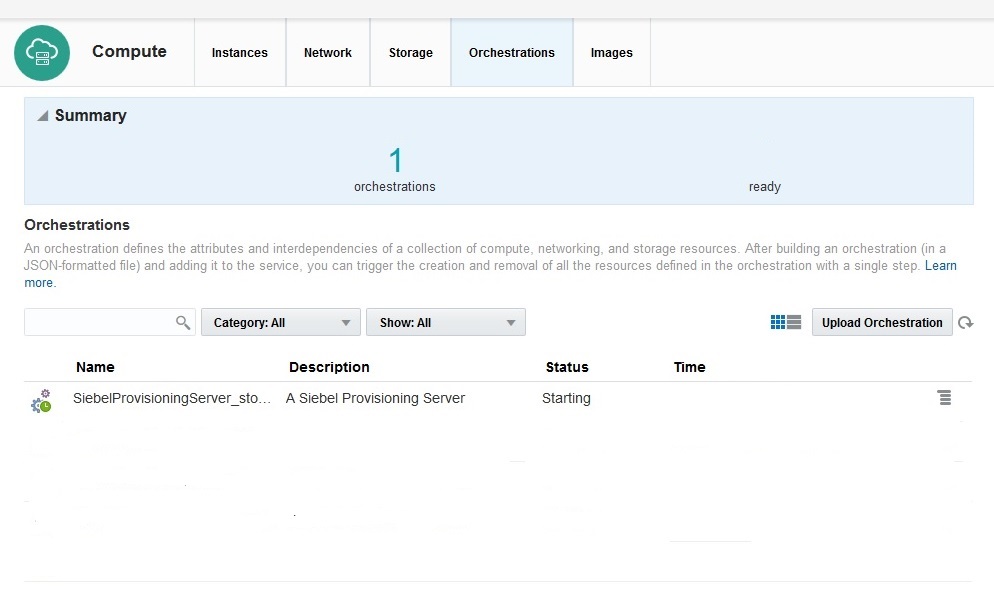Image resolution: width=994 pixels, height=591 pixels.
Task: Click the SiebelProvisioningServer status gear icon
Action: (x=41, y=399)
